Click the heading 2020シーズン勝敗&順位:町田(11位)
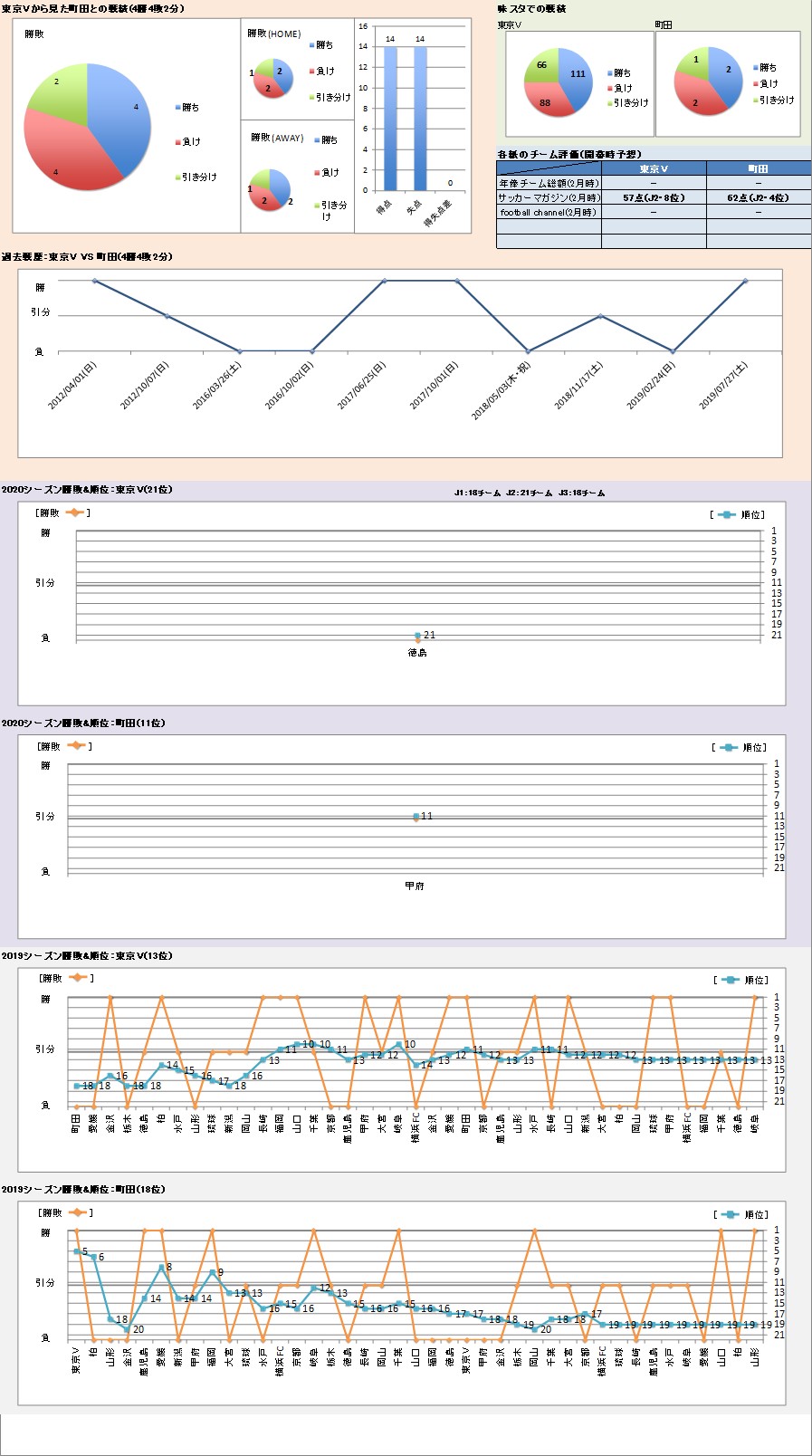 coord(84,723)
